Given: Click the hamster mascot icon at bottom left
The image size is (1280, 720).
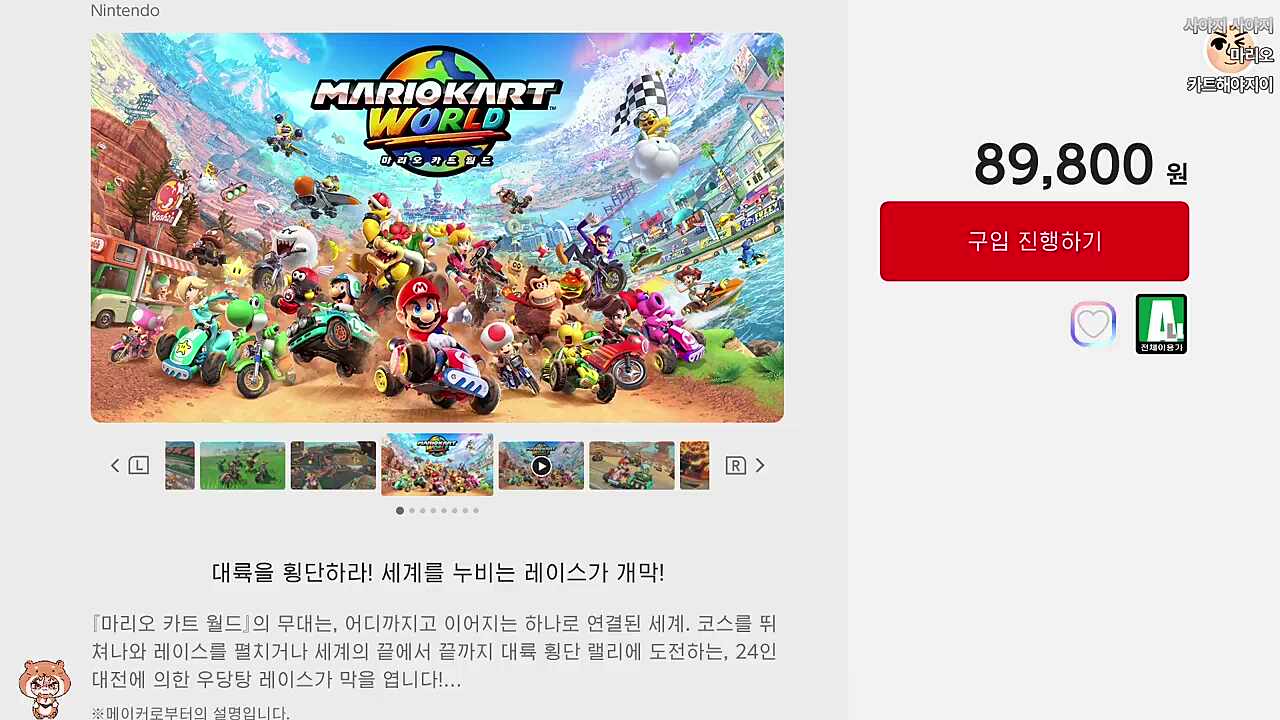Looking at the screenshot, I should coord(44,688).
